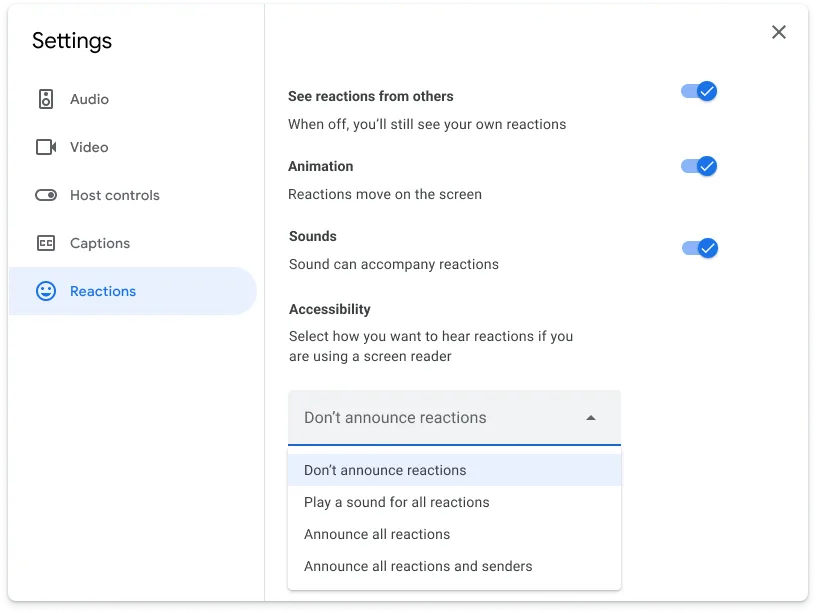Collapse the dropdown using the arrow
This screenshot has height=613, width=816.
click(591, 418)
